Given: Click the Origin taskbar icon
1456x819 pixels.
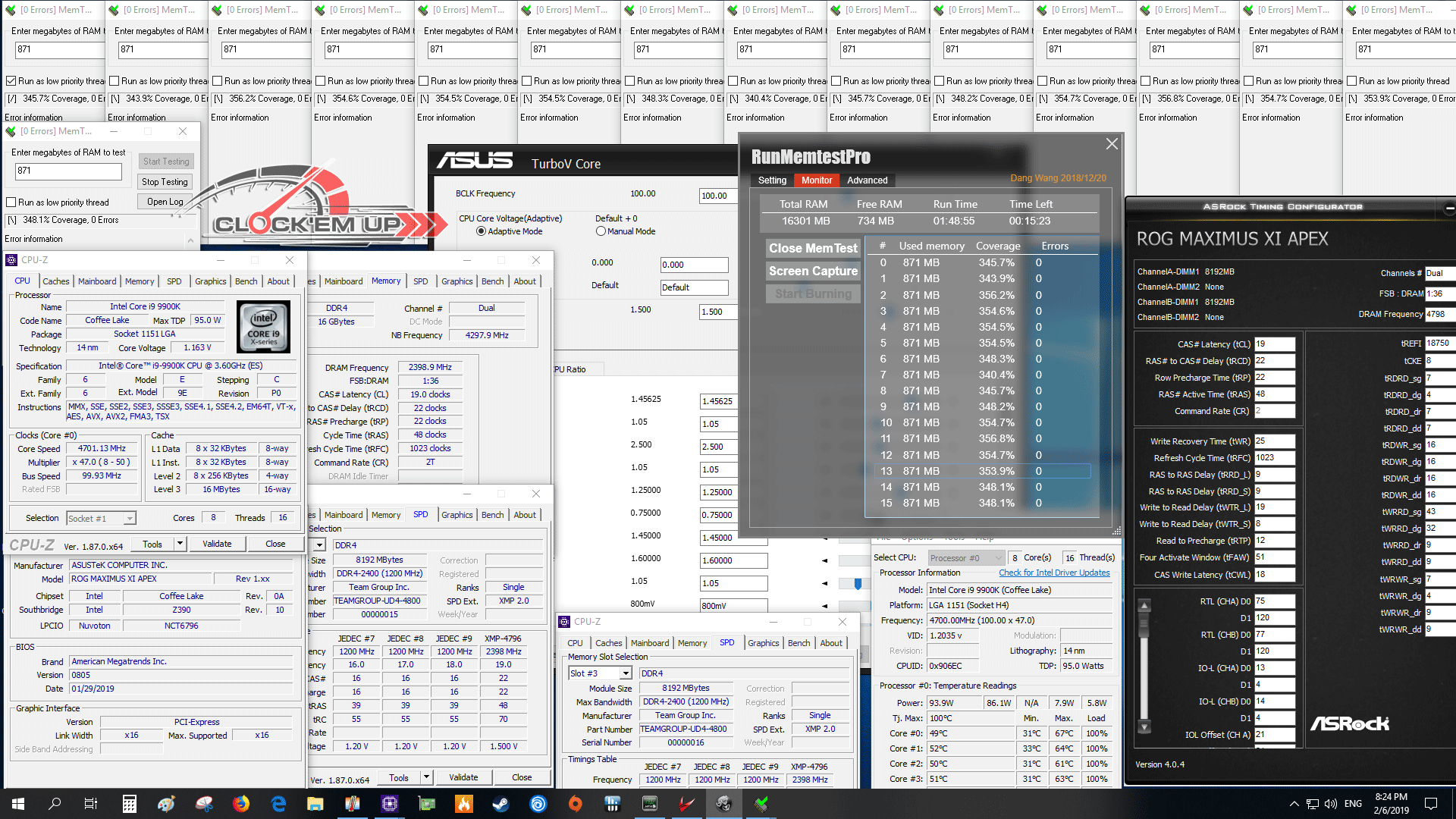Looking at the screenshot, I should [575, 803].
